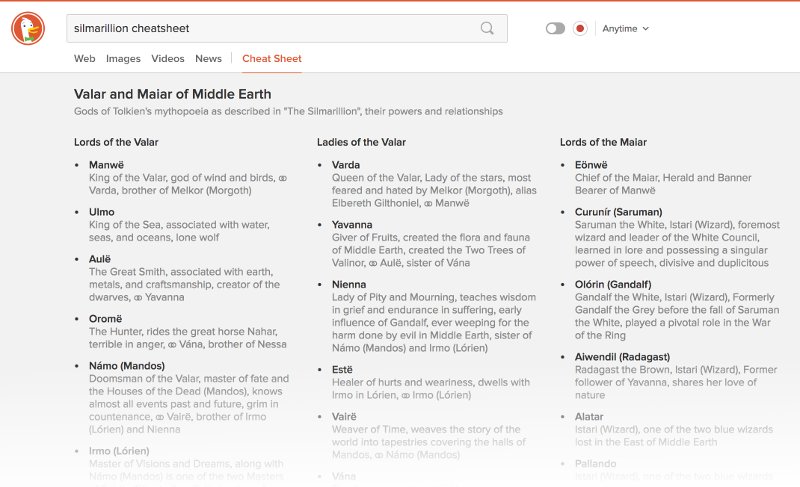Toggle the region switch off/on

pos(555,29)
